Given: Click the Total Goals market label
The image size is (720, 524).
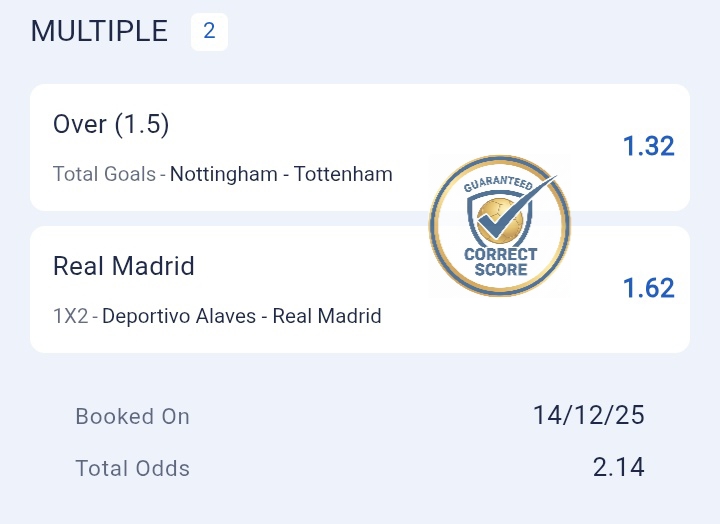Looking at the screenshot, I should 104,174.
